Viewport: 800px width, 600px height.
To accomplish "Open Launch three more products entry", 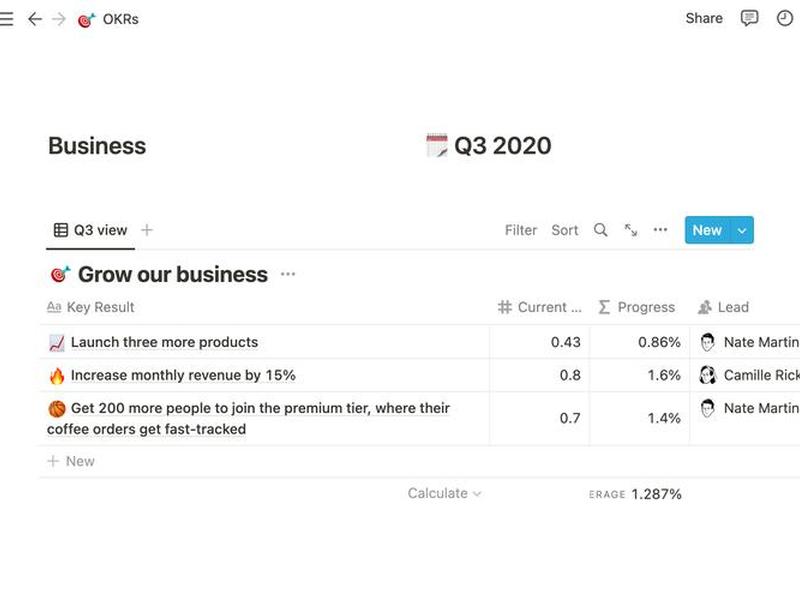I will click(x=164, y=342).
